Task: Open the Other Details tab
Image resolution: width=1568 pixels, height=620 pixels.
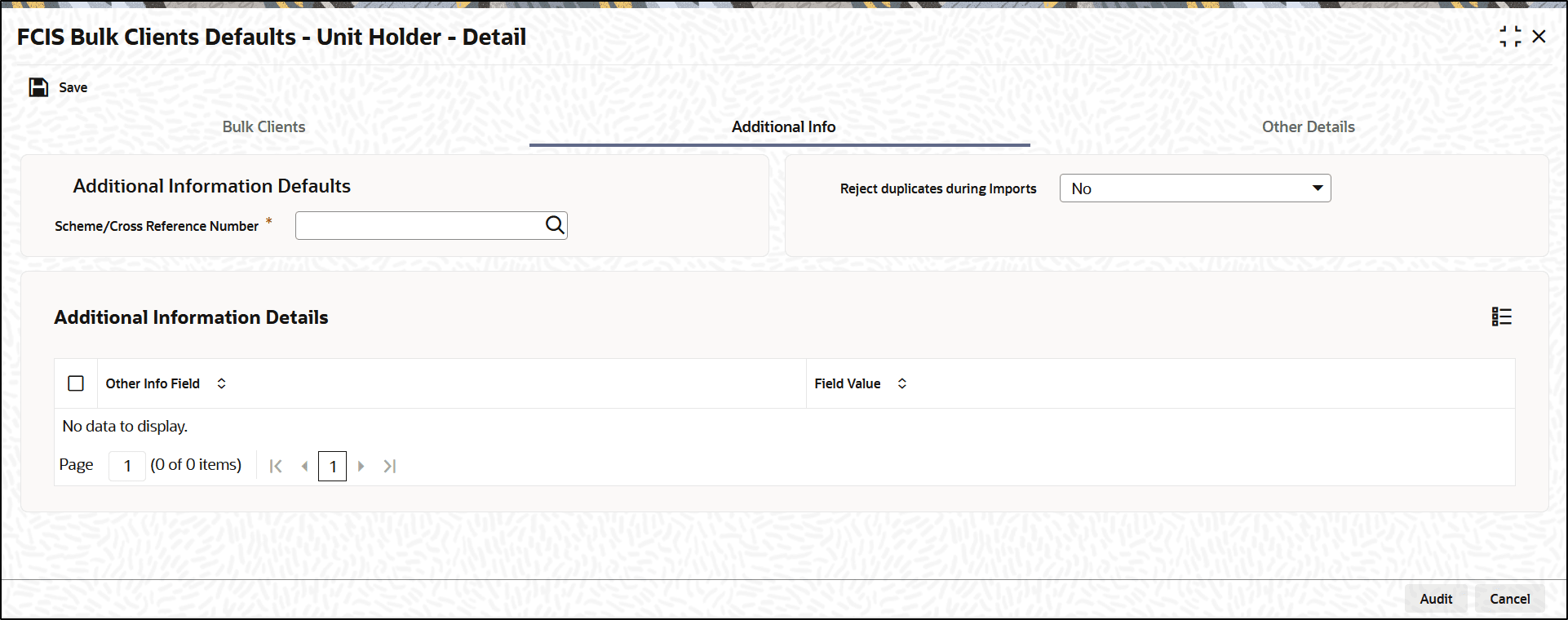Action: 1308,126
